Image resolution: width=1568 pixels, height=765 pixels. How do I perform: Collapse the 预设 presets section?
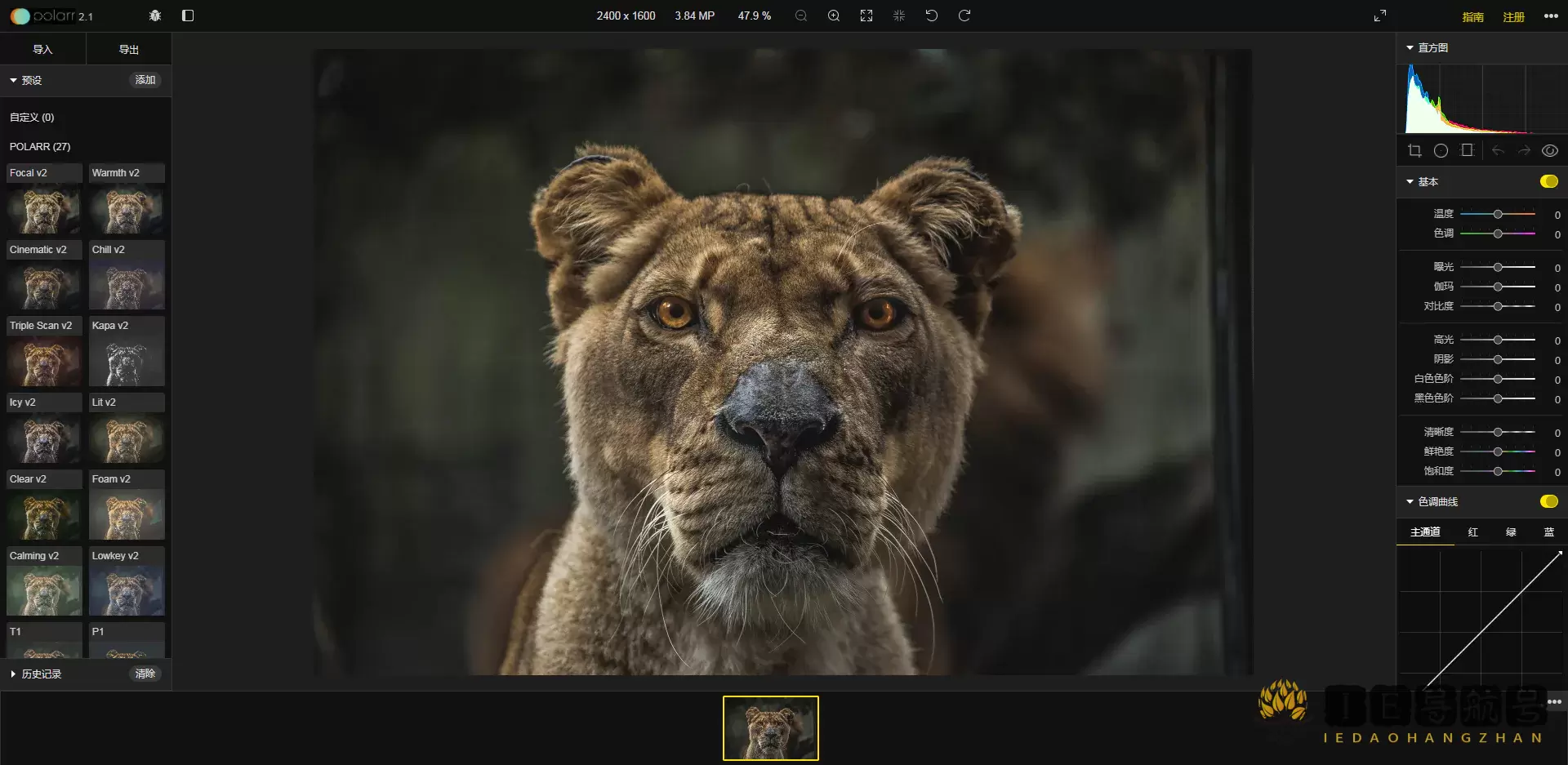(14, 80)
